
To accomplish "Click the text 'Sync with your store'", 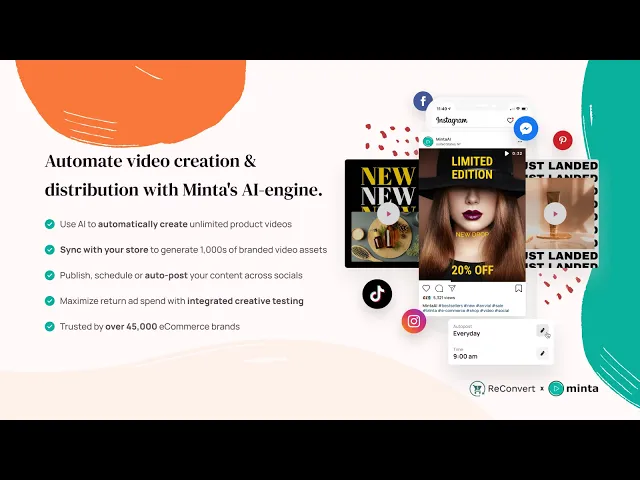I will point(104,250).
